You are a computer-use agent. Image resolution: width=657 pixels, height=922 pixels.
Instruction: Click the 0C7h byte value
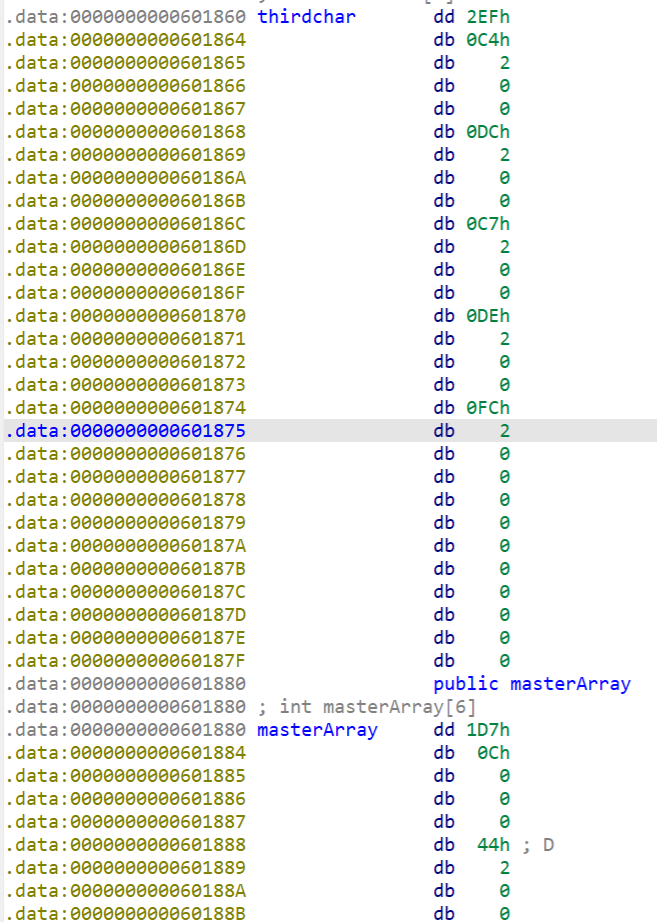pyautogui.click(x=485, y=224)
